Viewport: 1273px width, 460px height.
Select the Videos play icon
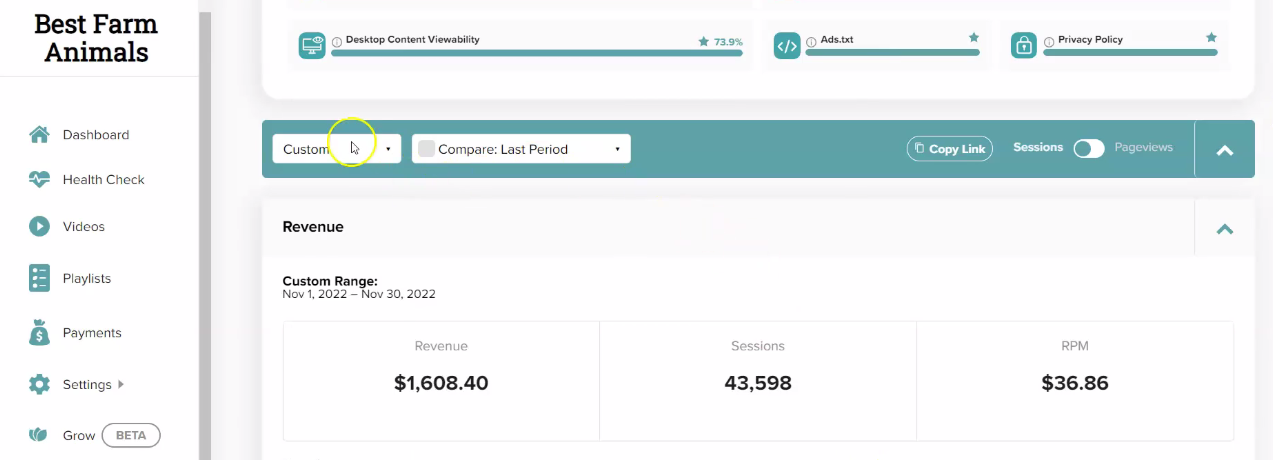pyautogui.click(x=39, y=226)
